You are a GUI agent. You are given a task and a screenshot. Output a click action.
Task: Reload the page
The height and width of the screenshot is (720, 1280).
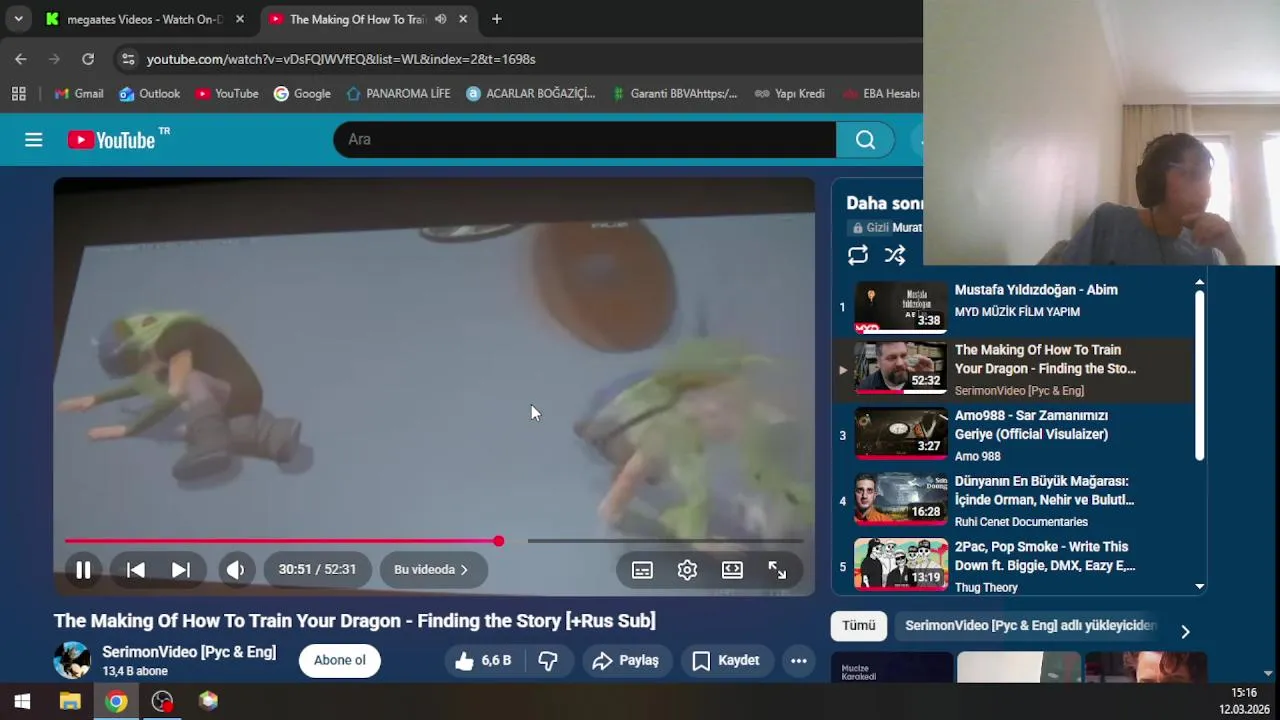point(88,59)
